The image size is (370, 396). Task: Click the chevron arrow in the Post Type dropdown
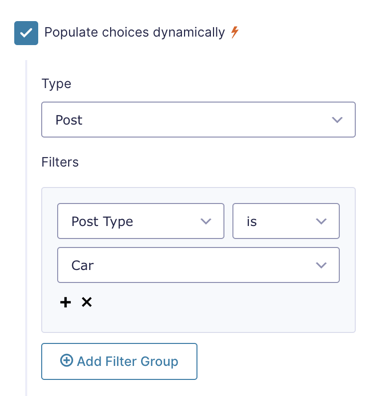click(206, 221)
